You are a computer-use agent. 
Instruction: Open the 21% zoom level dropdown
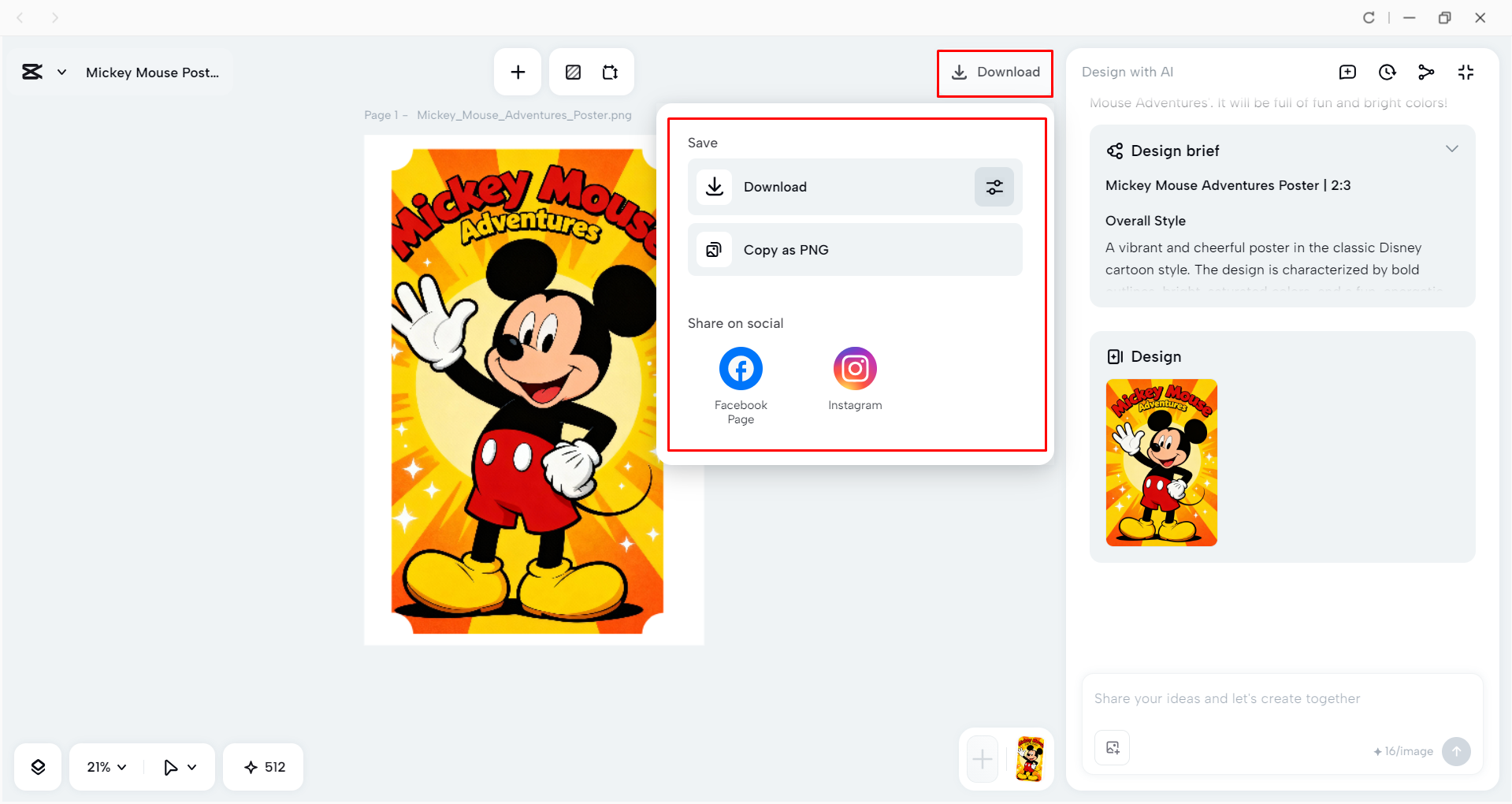(x=105, y=766)
